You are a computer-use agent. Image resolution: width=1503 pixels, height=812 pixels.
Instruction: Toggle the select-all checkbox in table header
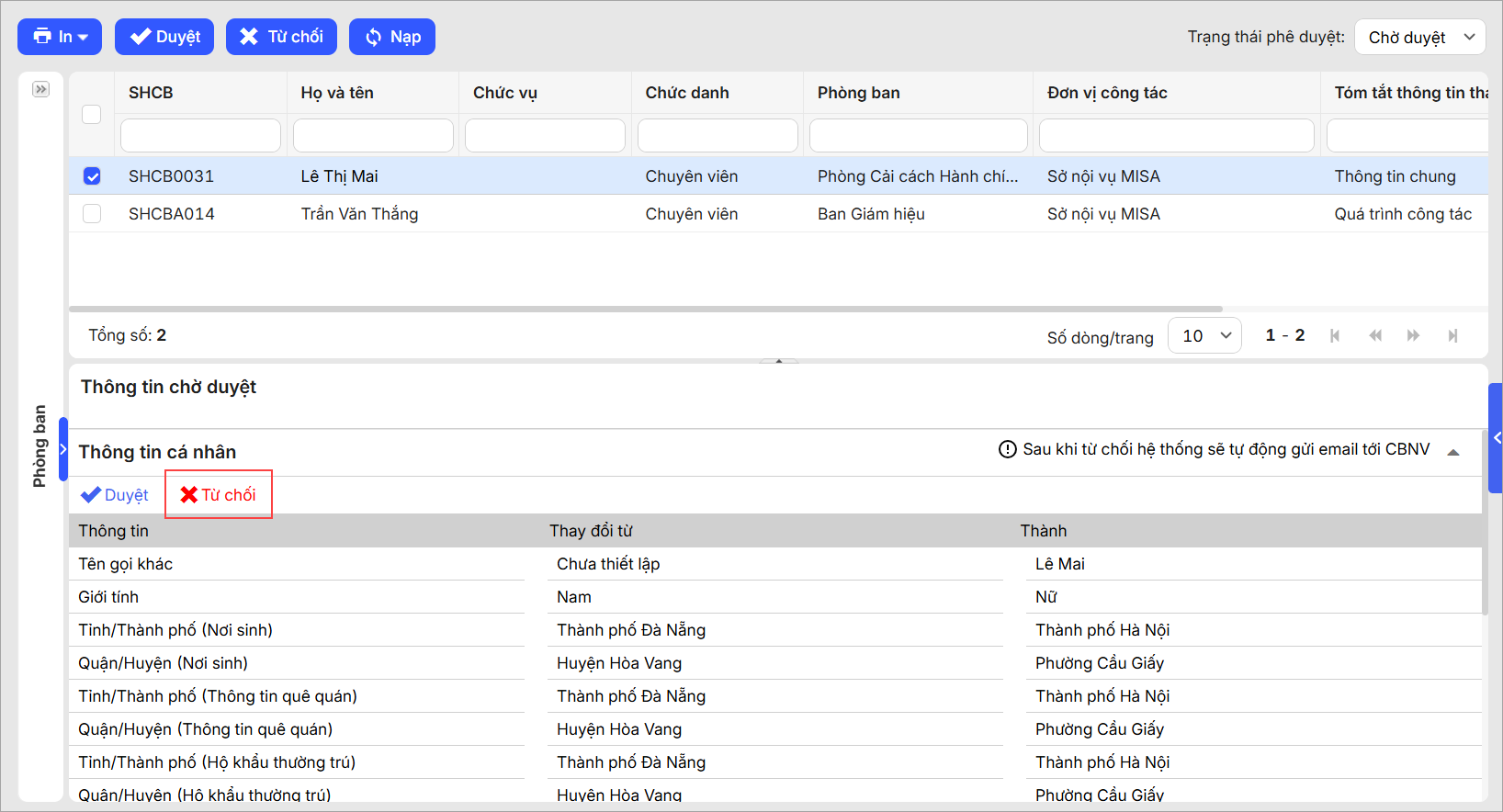coord(92,114)
